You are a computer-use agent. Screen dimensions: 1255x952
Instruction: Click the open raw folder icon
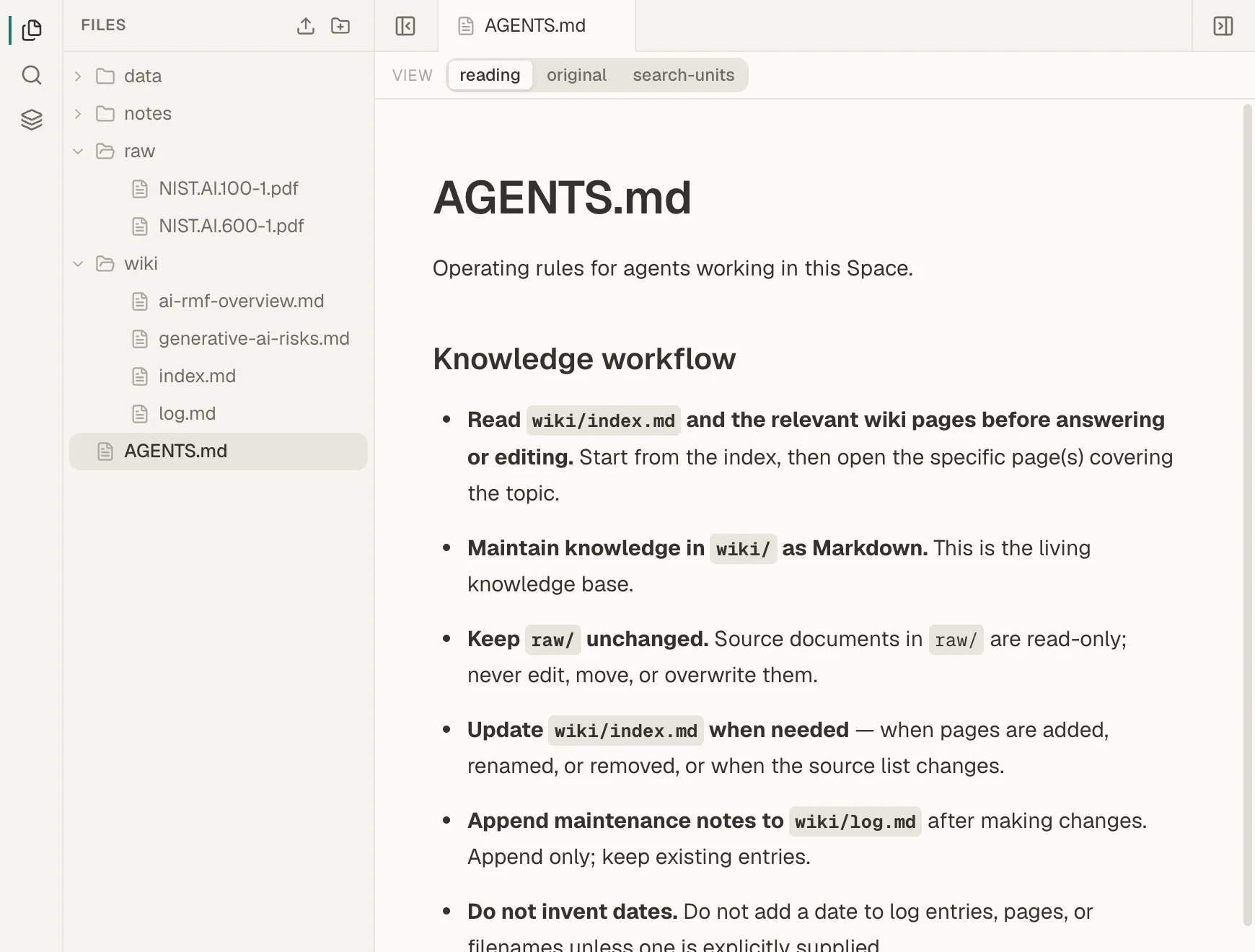105,151
